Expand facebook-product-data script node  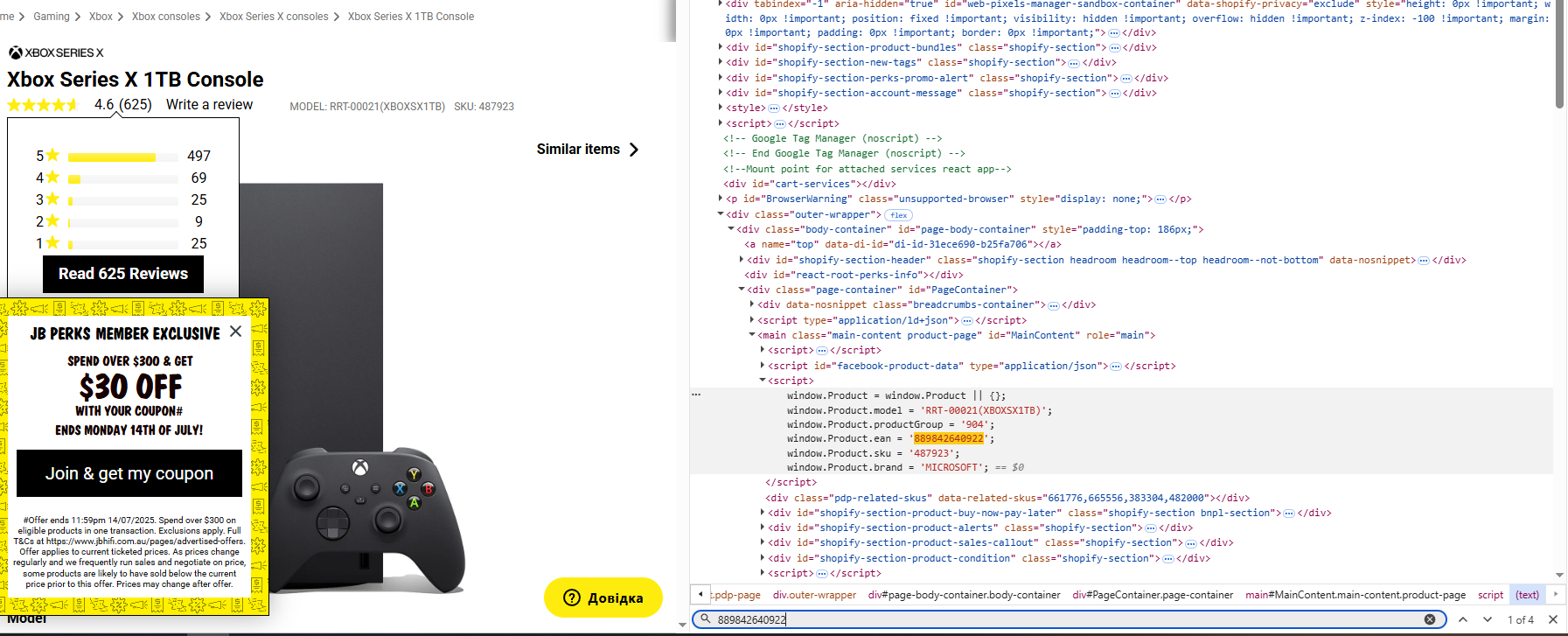tap(763, 366)
